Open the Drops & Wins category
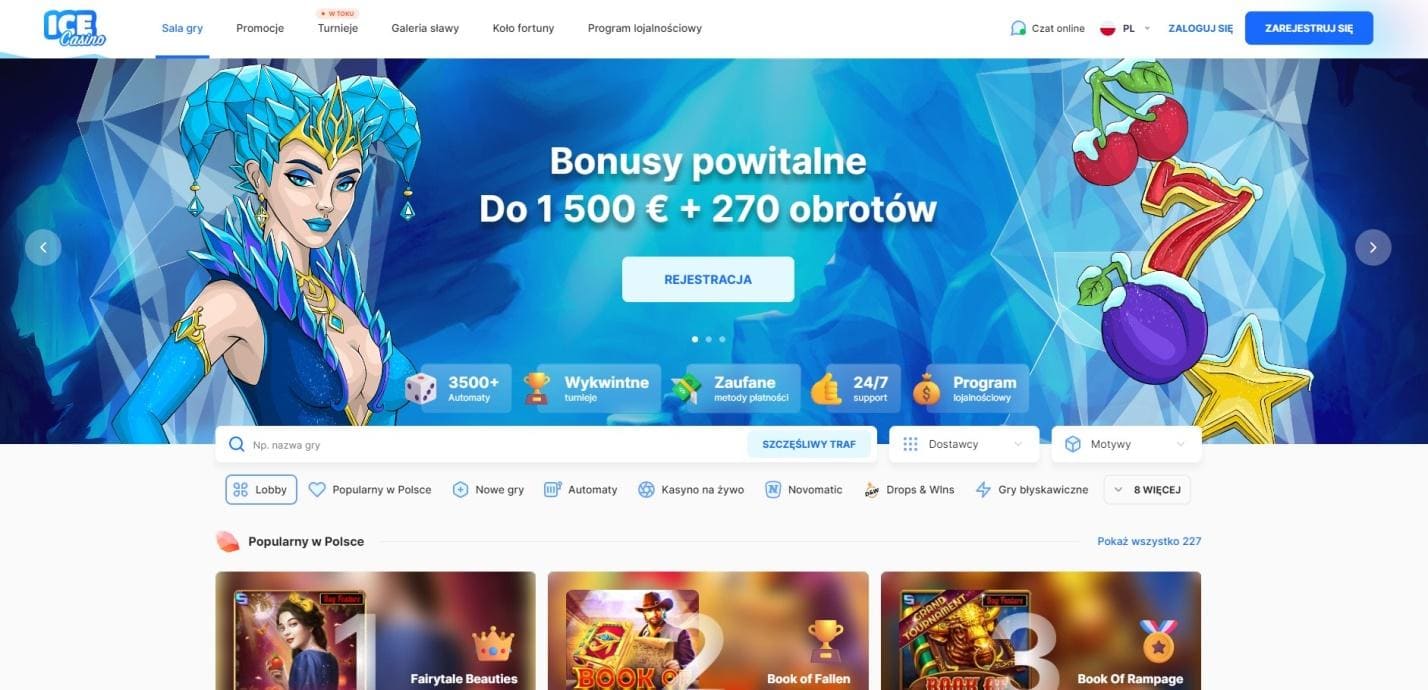Image resolution: width=1428 pixels, height=690 pixels. (x=908, y=490)
